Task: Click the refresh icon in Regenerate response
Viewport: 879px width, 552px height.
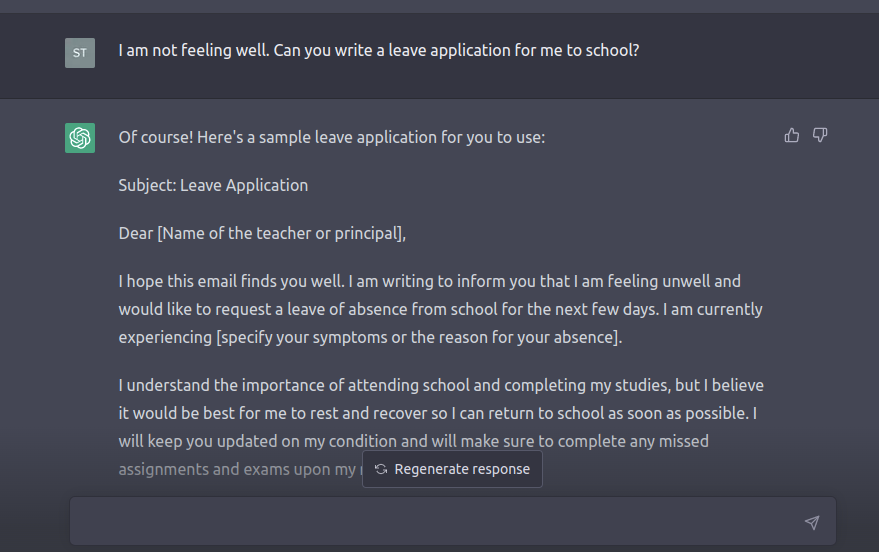Action: (x=381, y=469)
